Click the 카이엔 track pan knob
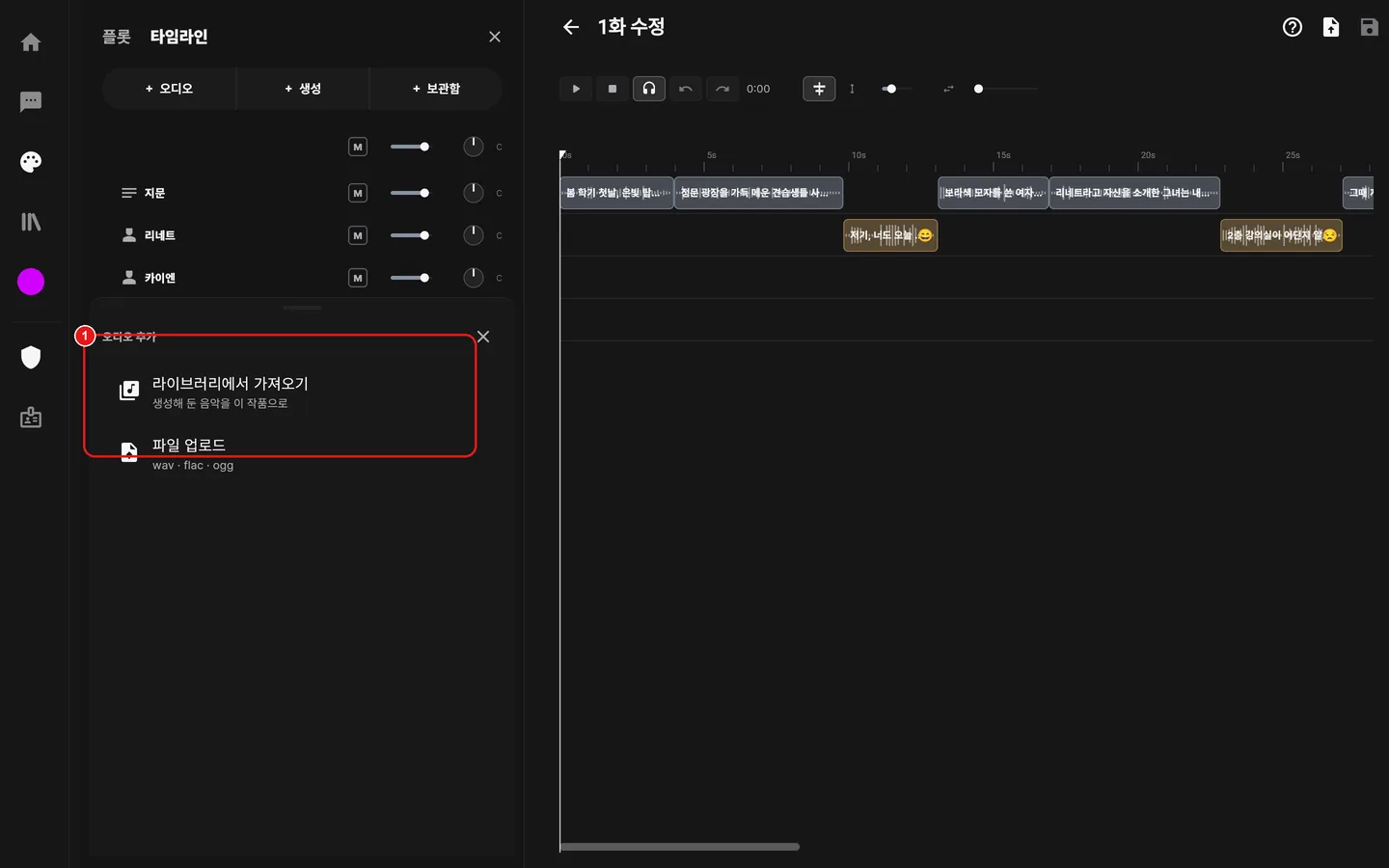Screen dimensions: 1389x868 point(474,278)
